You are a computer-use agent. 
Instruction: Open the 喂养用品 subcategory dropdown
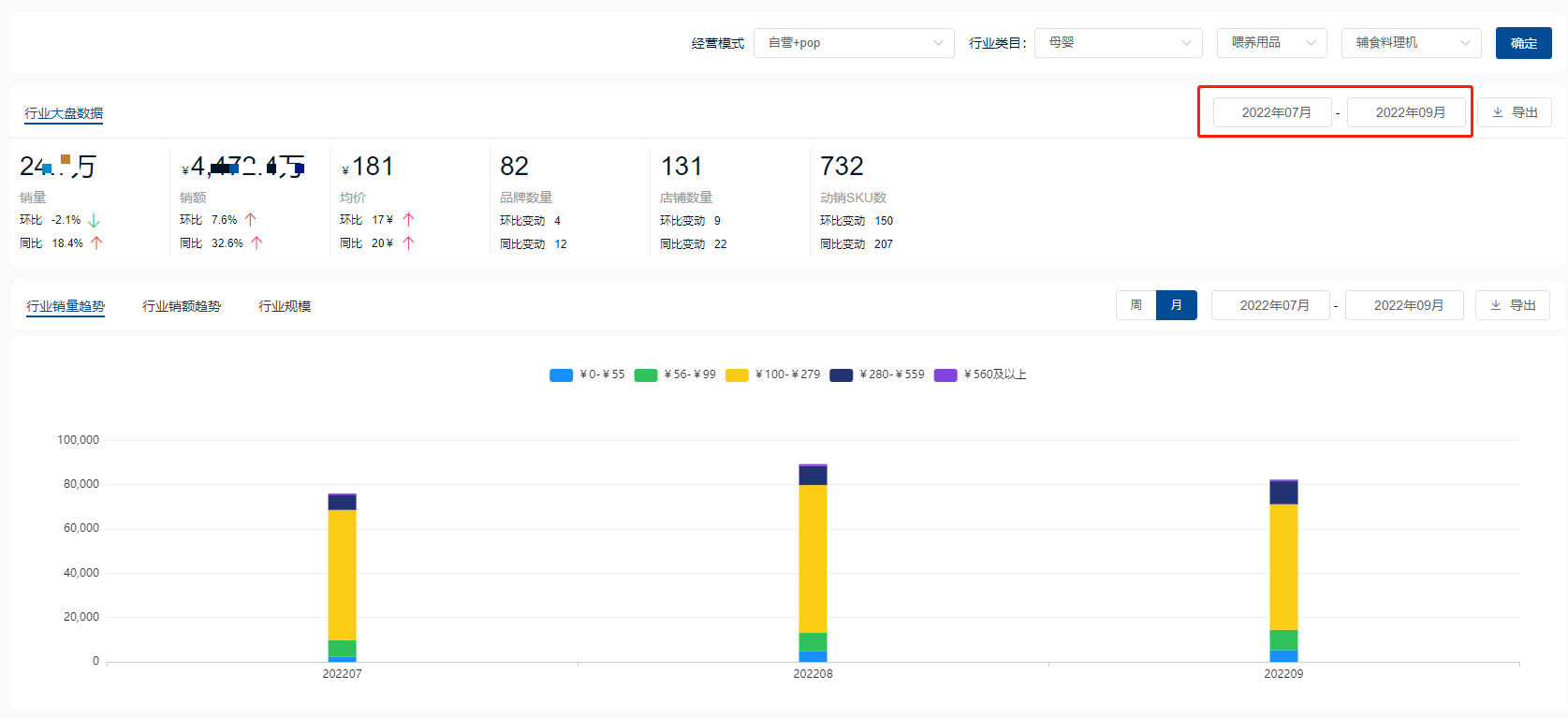(1271, 43)
